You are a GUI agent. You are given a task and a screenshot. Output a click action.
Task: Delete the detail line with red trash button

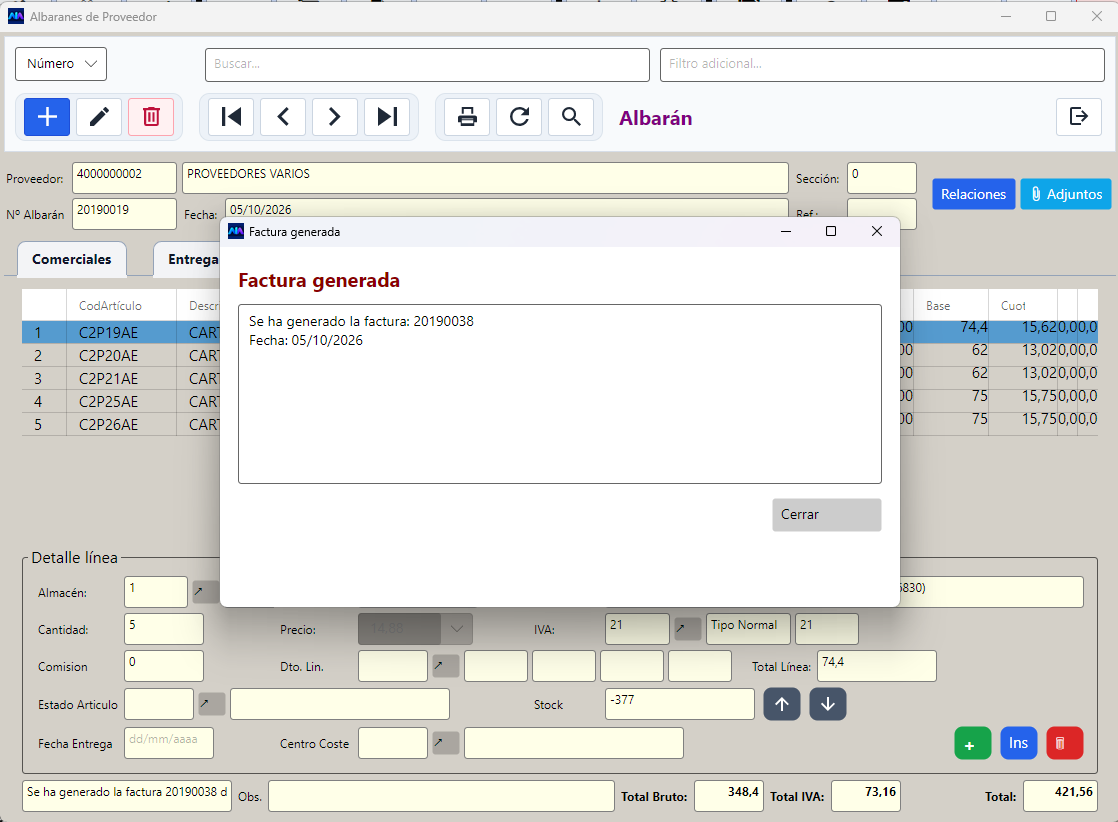[x=1065, y=744]
